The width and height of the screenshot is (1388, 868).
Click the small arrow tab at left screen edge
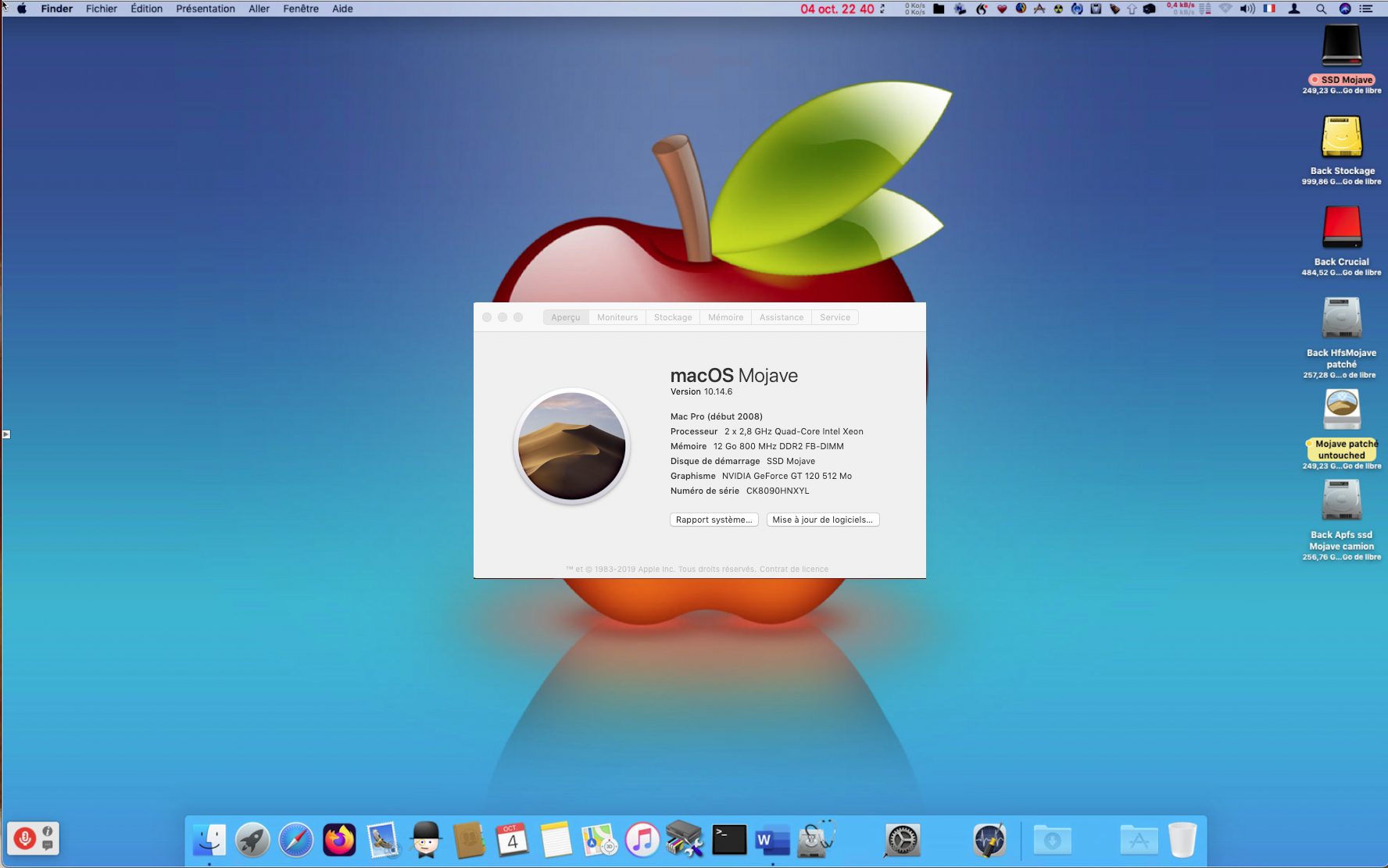[5, 434]
